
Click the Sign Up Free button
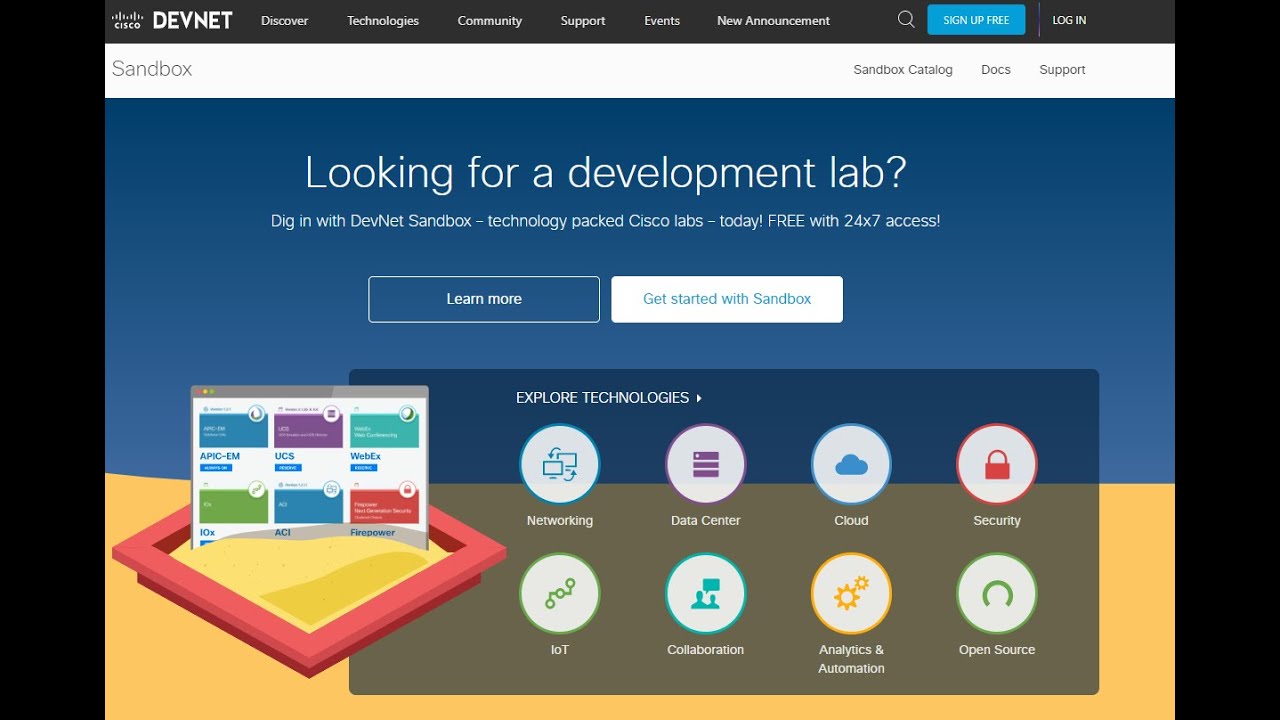tap(976, 20)
